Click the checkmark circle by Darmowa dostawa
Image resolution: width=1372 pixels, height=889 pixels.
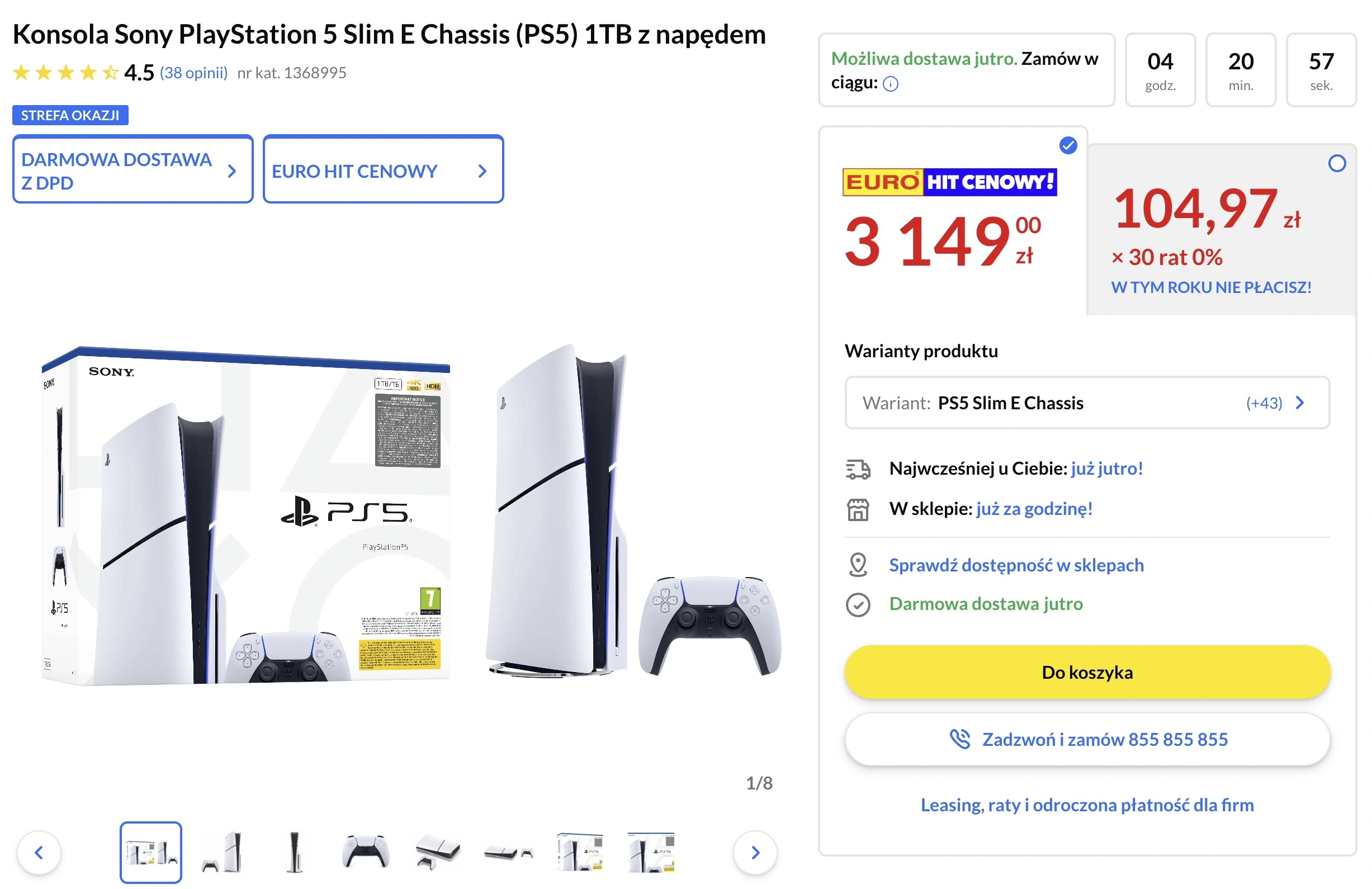[x=858, y=604]
